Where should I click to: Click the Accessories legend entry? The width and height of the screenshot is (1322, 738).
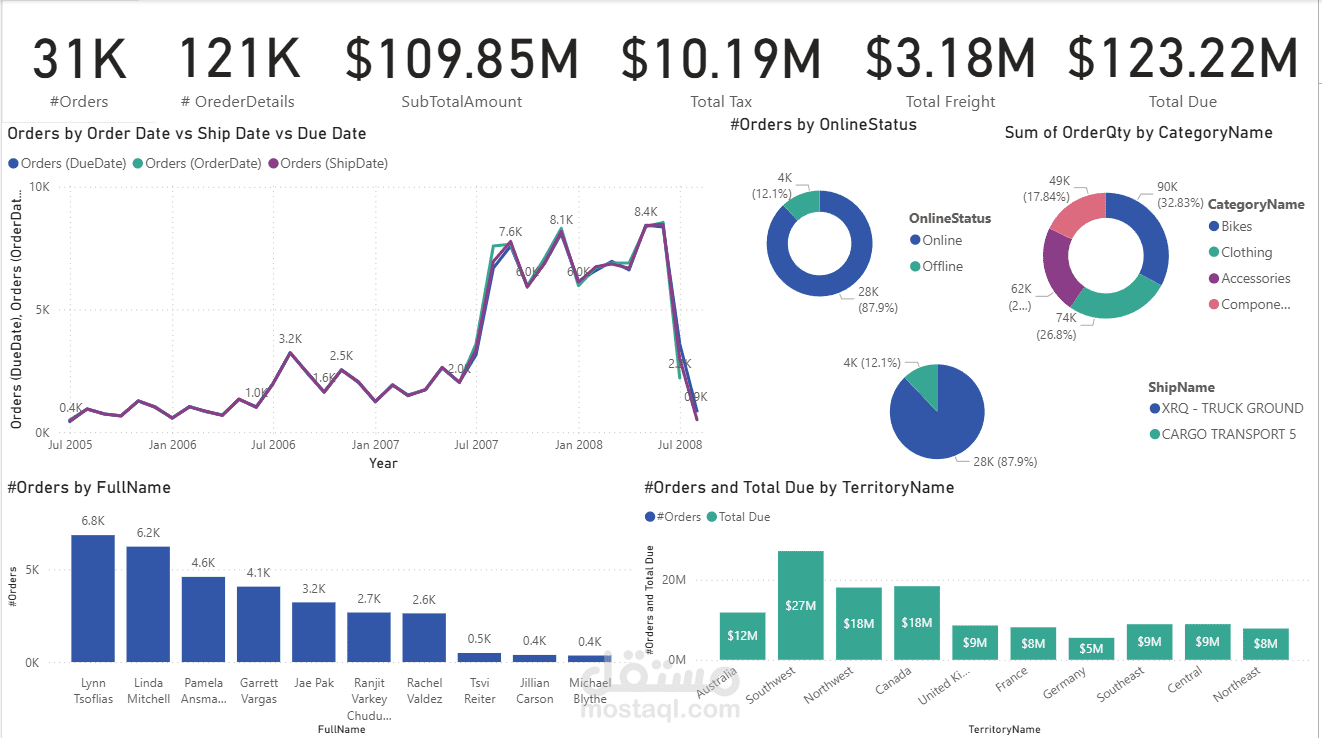(x=1249, y=279)
